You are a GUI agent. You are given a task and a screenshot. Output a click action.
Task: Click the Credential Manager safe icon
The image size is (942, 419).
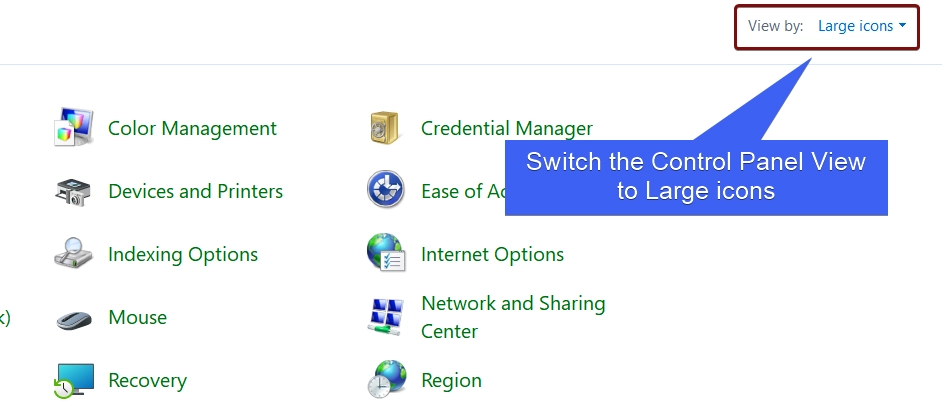(384, 127)
